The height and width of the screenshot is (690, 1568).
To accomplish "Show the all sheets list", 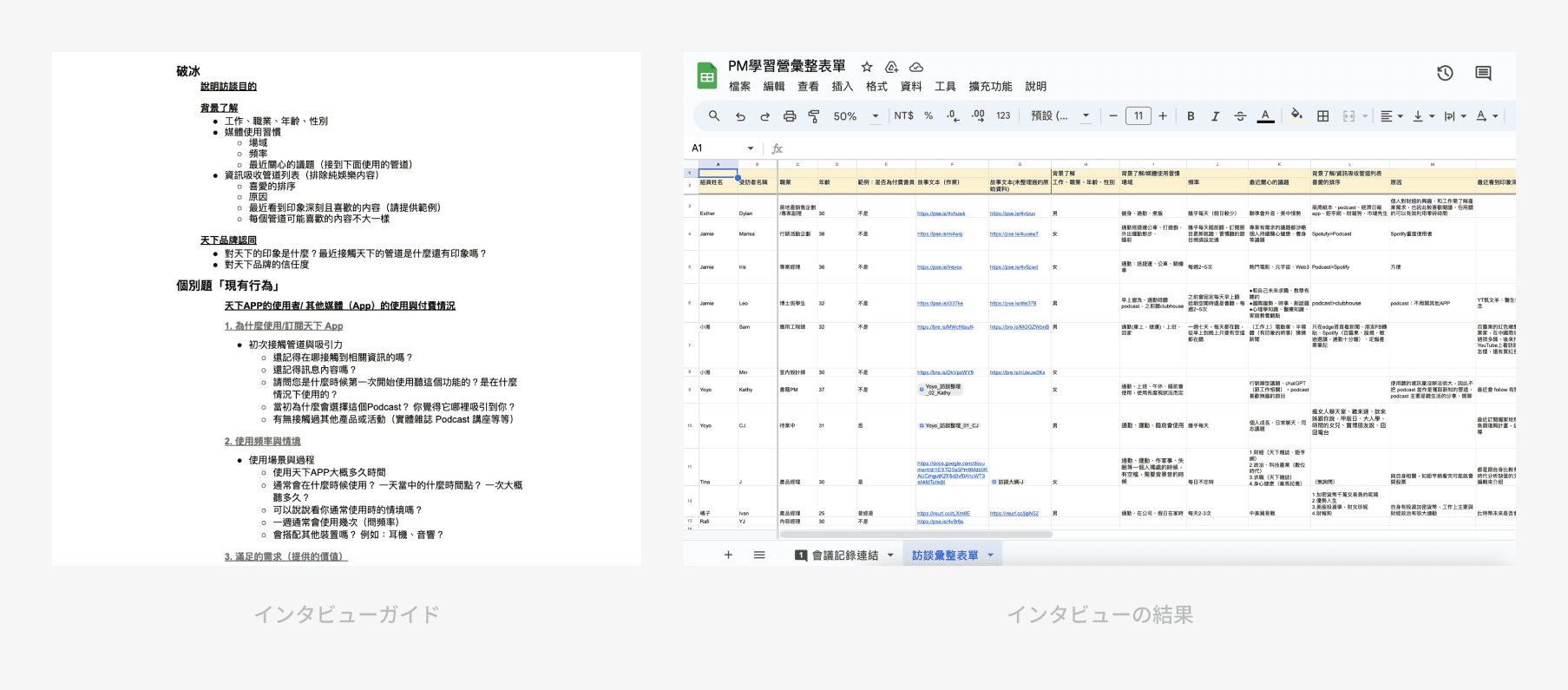I will (x=759, y=555).
